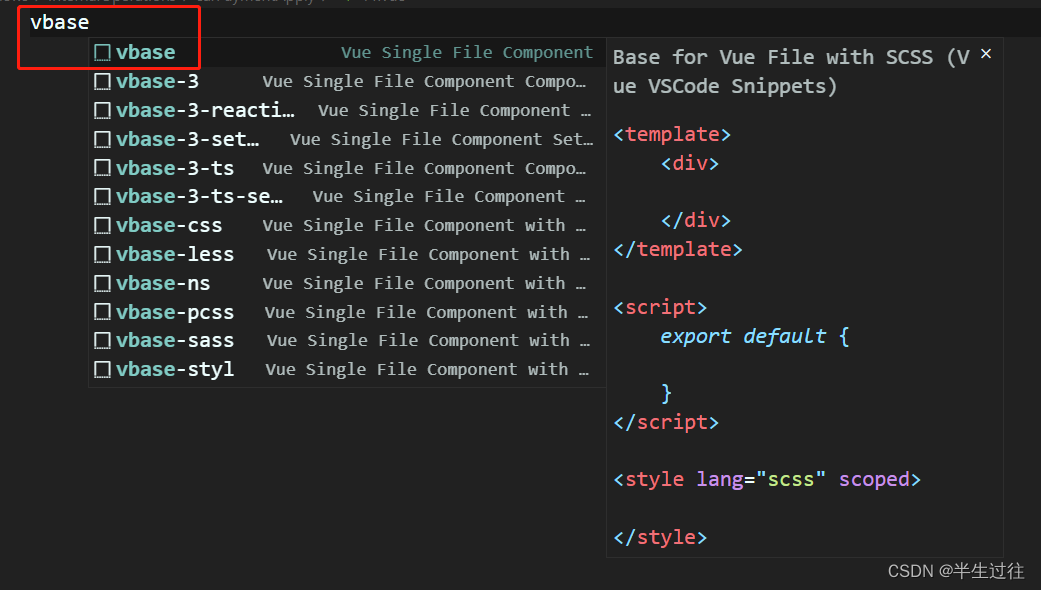Pick the vbase-styl snippet suggestion

[x=347, y=370]
